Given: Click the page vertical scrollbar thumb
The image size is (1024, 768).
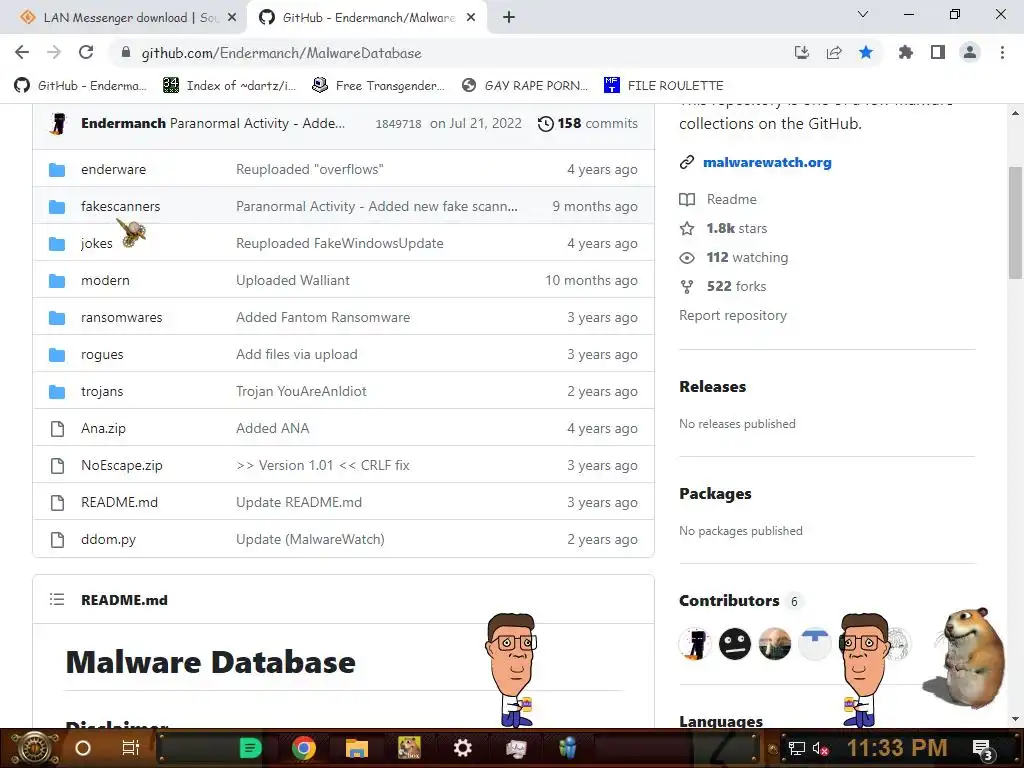Looking at the screenshot, I should click(1015, 222).
